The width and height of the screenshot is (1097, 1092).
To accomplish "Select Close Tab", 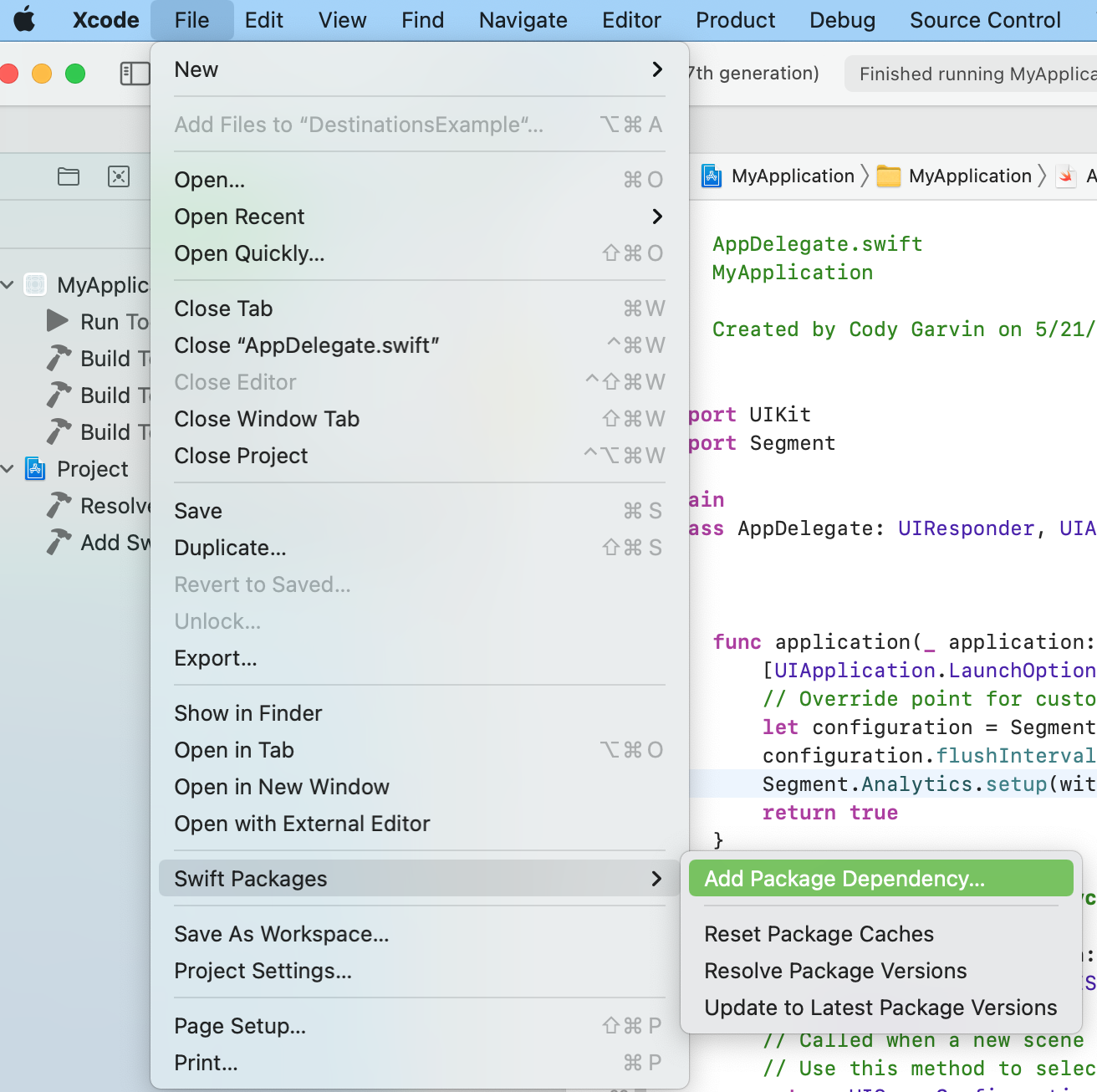I will click(x=419, y=309).
